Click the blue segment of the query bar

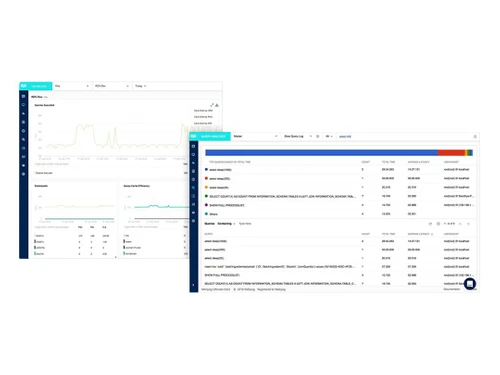(x=321, y=153)
